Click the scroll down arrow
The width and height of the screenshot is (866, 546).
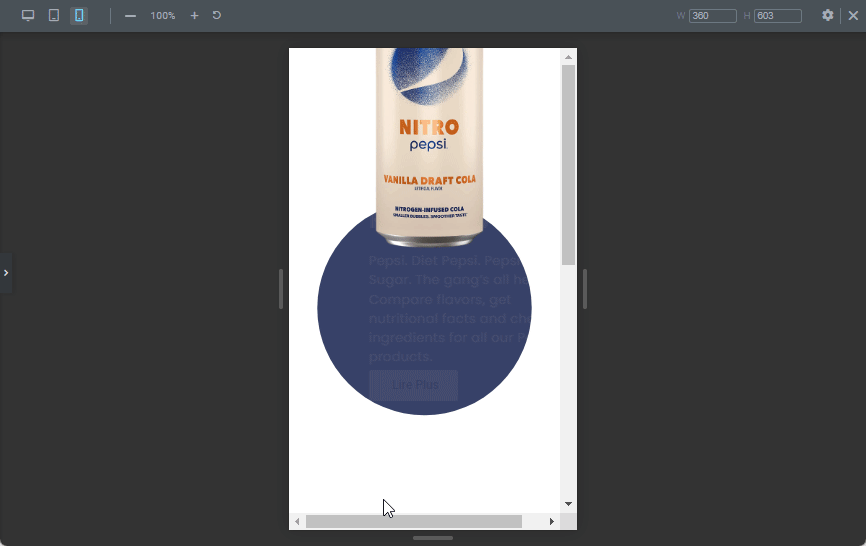(568, 503)
